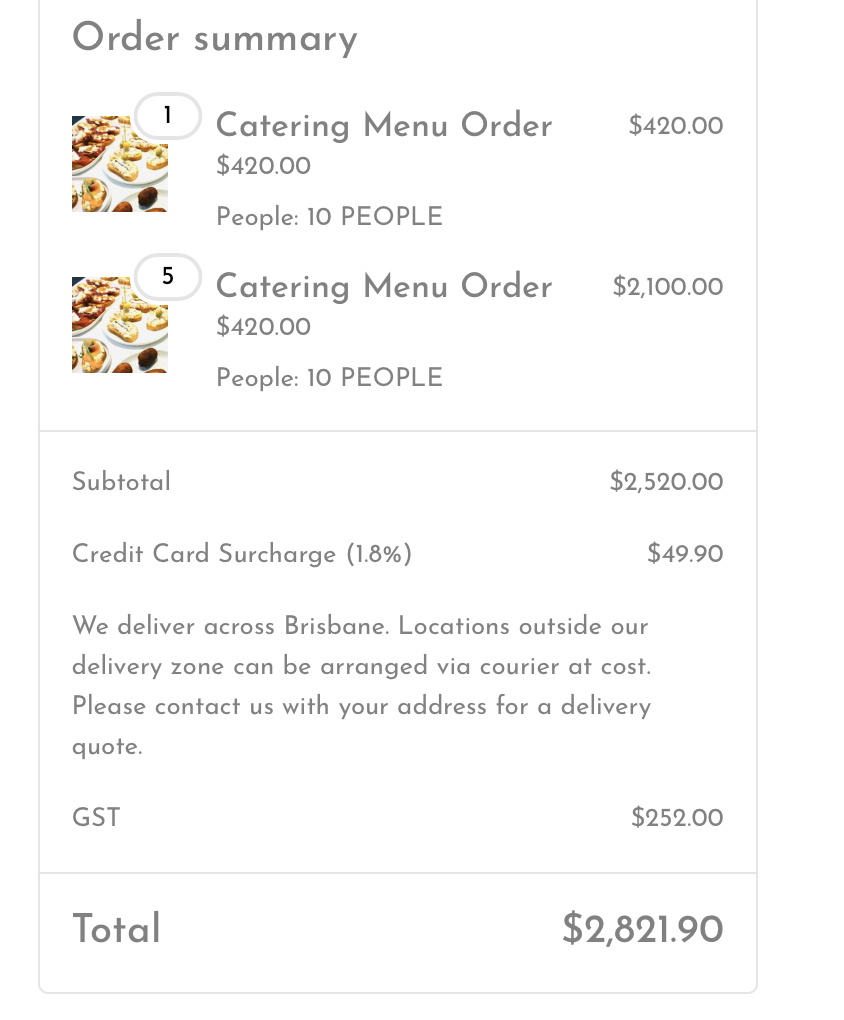Select the $2,821.90 total amount
Viewport: 844px width, 1020px height.
tap(642, 929)
